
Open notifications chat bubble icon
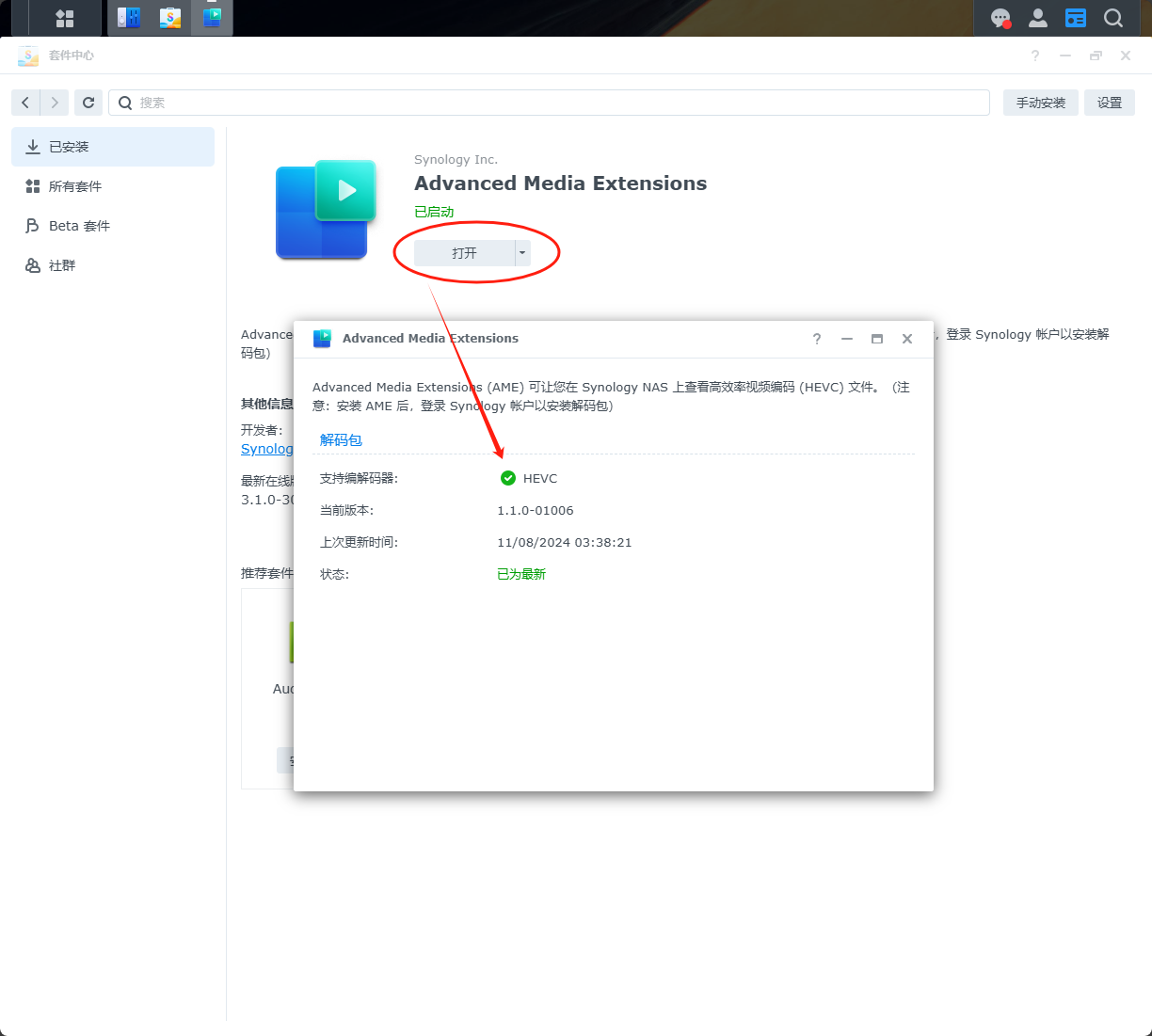coord(1000,18)
